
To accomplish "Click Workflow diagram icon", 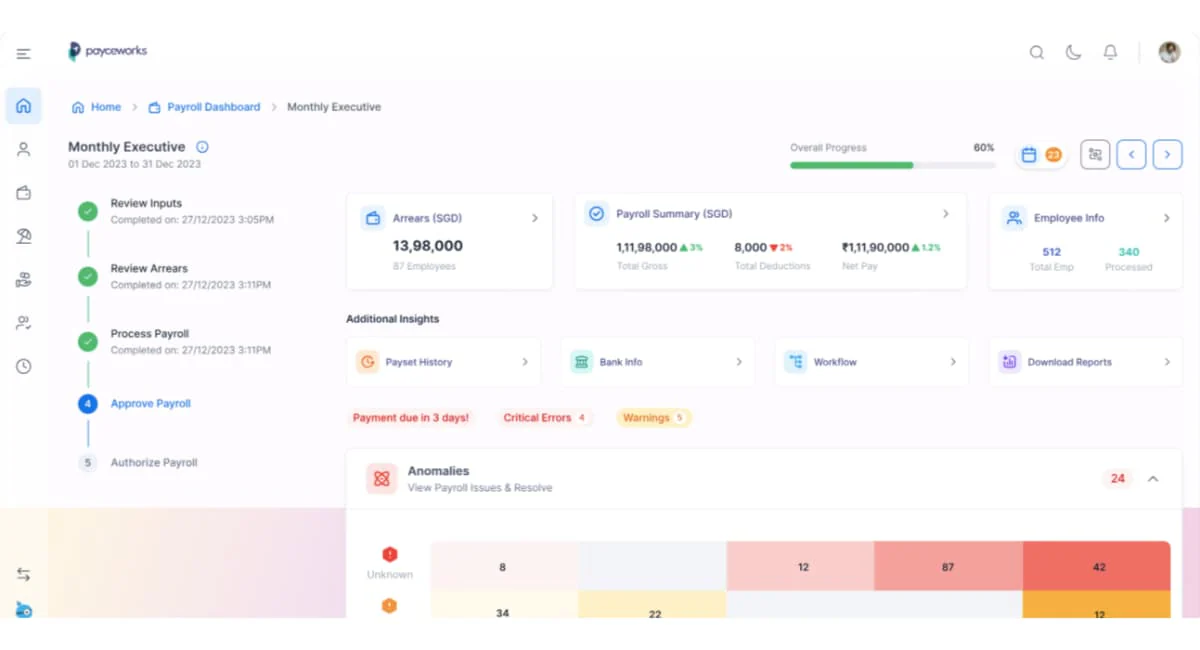I will pyautogui.click(x=796, y=362).
